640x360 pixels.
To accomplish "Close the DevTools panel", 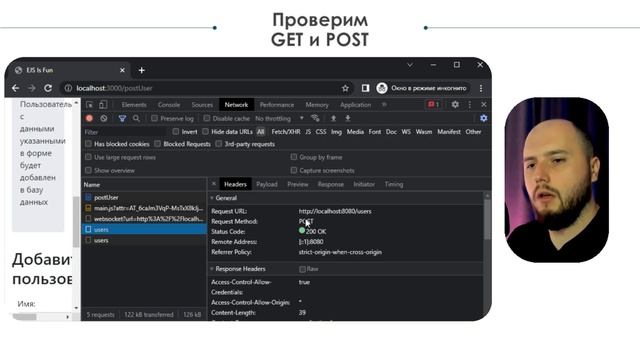I will pyautogui.click(x=484, y=105).
